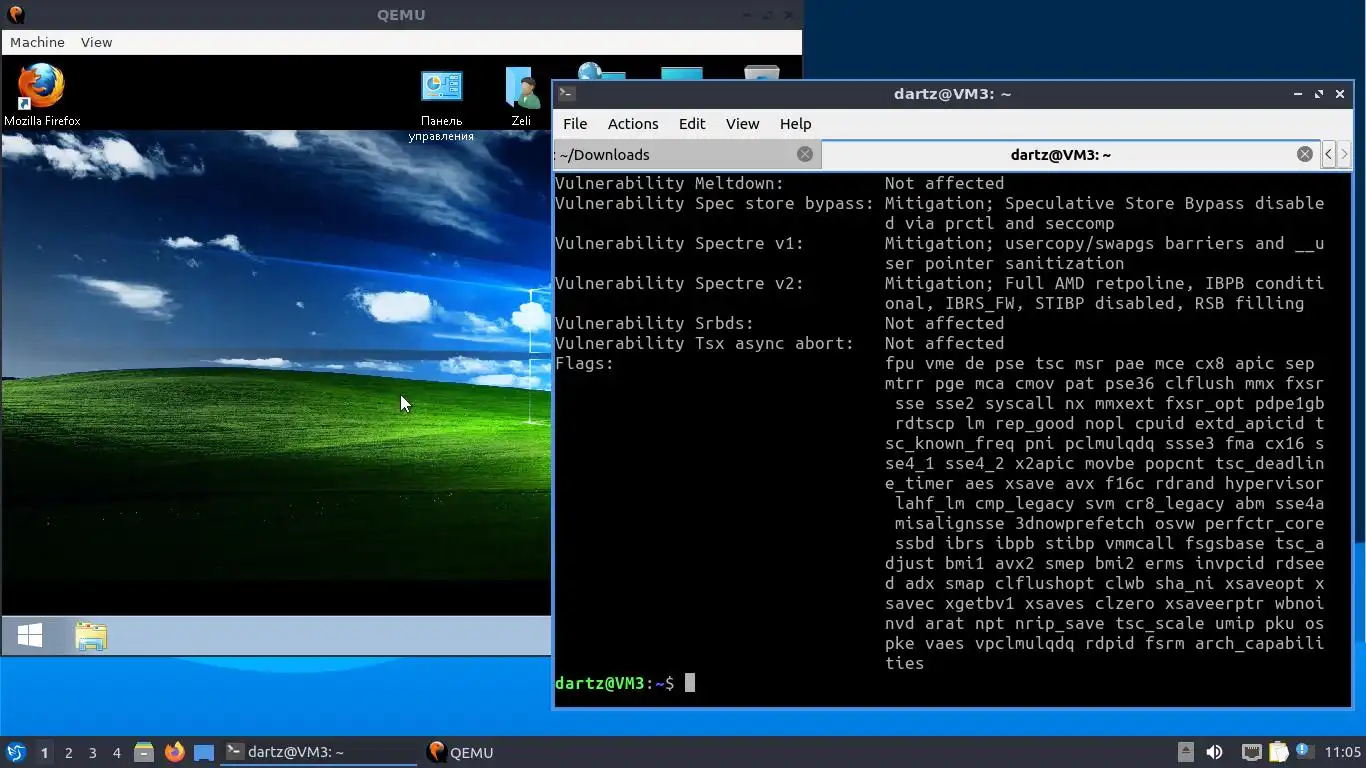
Task: Open the terminal Help menu
Action: 795,124
